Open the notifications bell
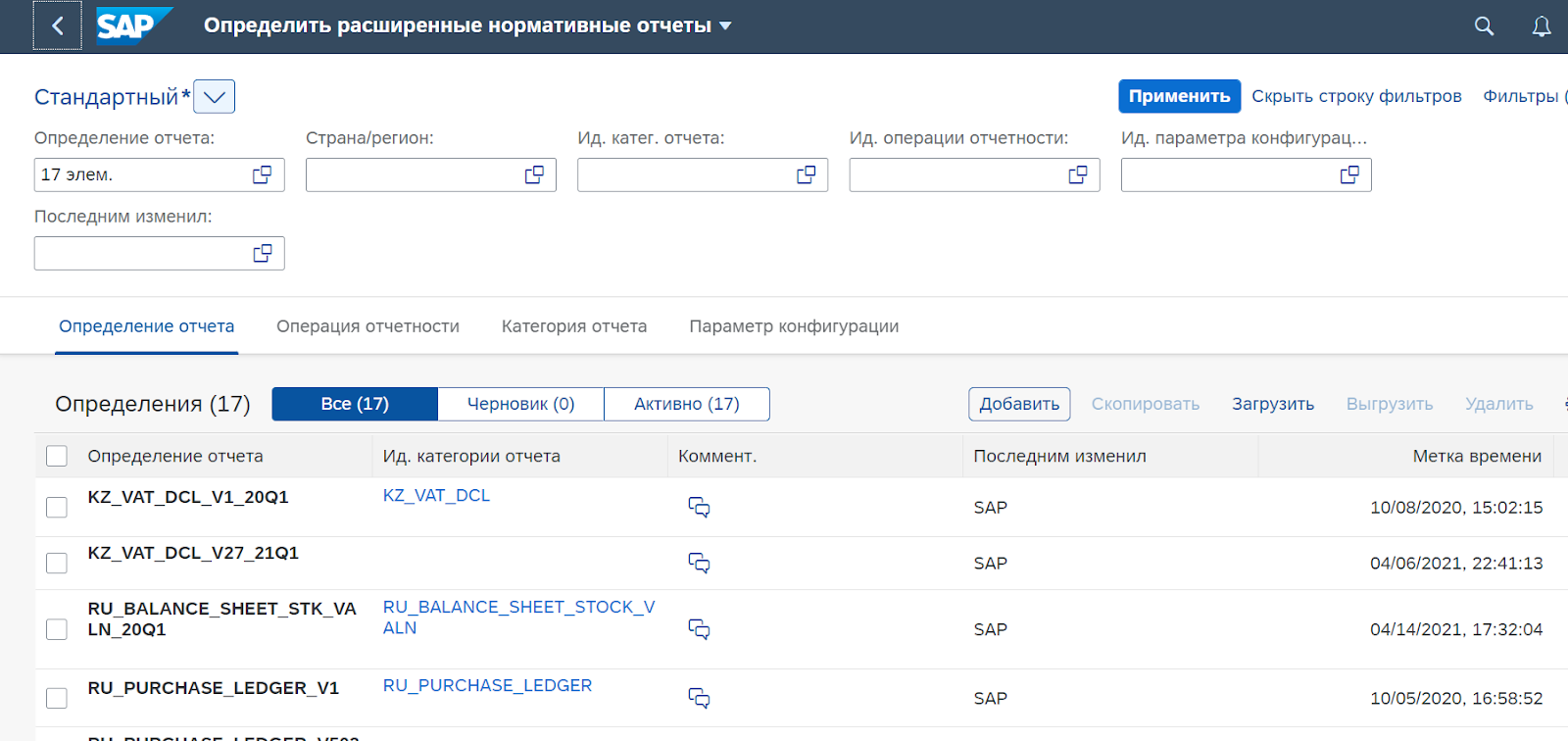The width and height of the screenshot is (1568, 741). (x=1542, y=26)
